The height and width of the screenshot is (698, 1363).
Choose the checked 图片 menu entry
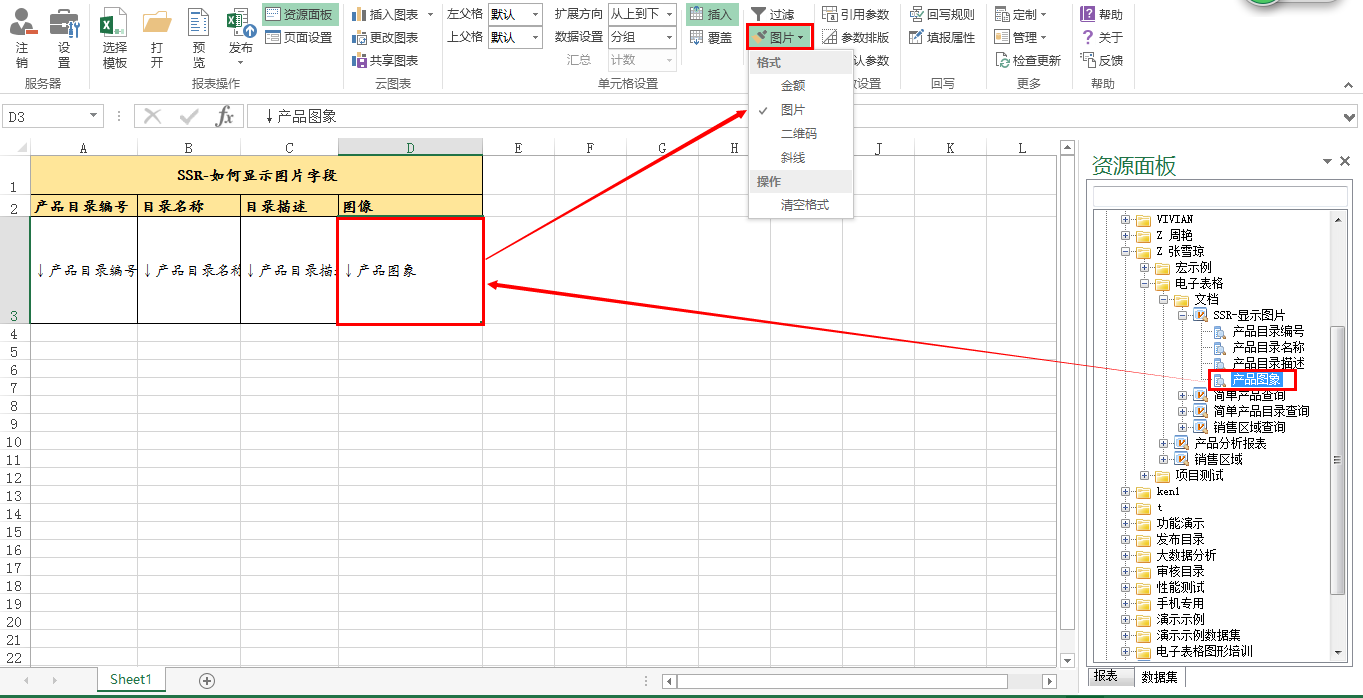coord(793,110)
